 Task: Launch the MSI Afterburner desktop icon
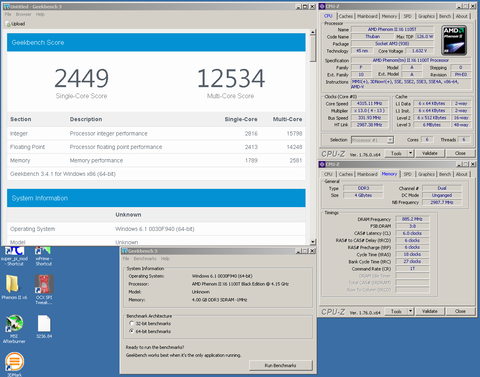14,329
